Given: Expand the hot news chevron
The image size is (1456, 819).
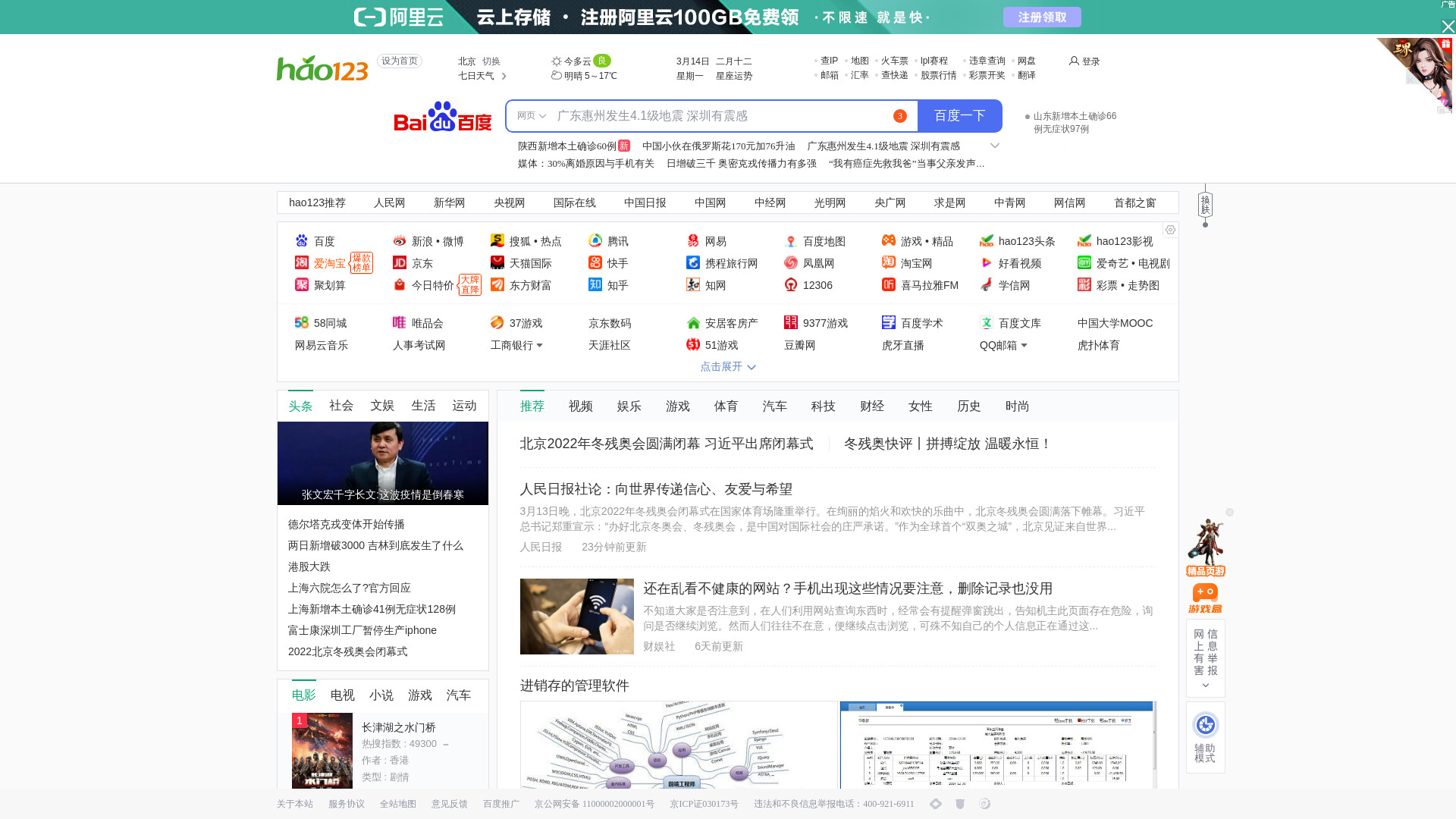Looking at the screenshot, I should [x=995, y=146].
